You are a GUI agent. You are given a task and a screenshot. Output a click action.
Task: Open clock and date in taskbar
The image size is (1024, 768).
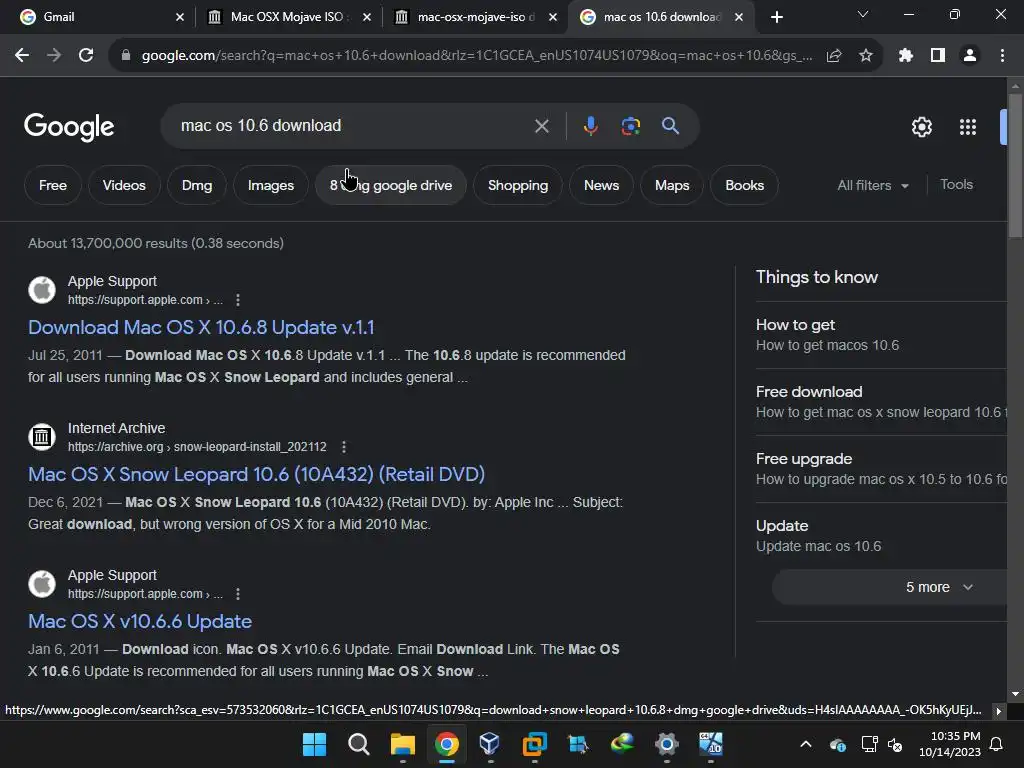pos(949,744)
